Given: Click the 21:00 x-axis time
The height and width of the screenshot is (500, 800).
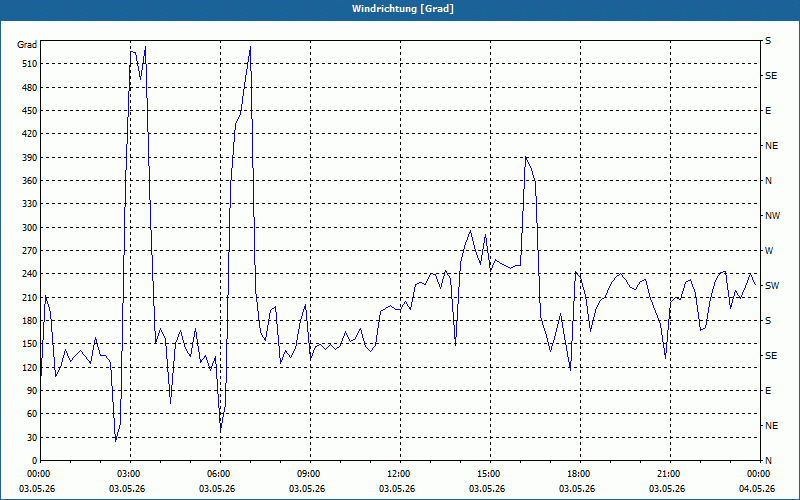Looking at the screenshot, I should click(x=669, y=473).
